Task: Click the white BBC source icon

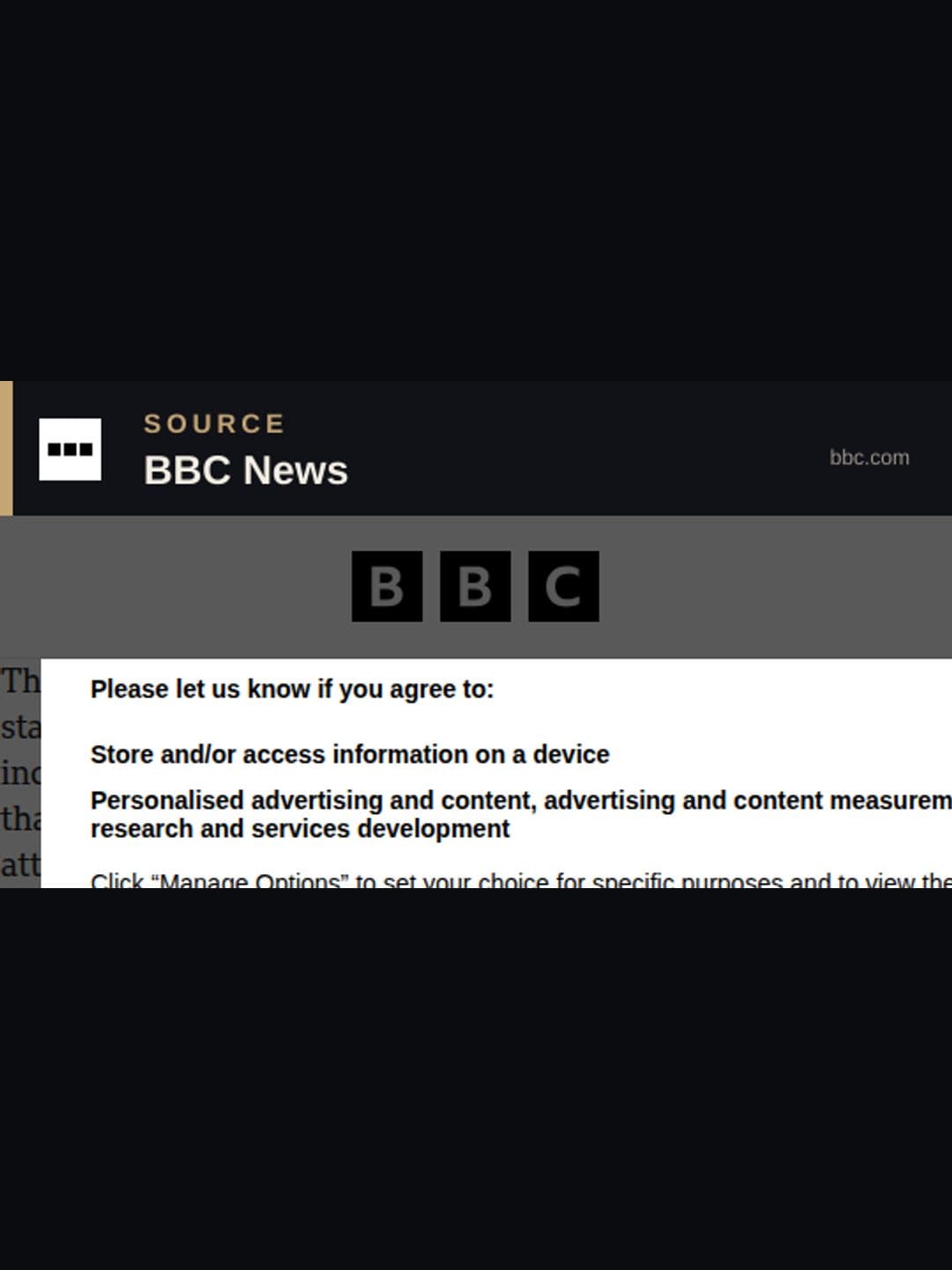Action: point(70,449)
